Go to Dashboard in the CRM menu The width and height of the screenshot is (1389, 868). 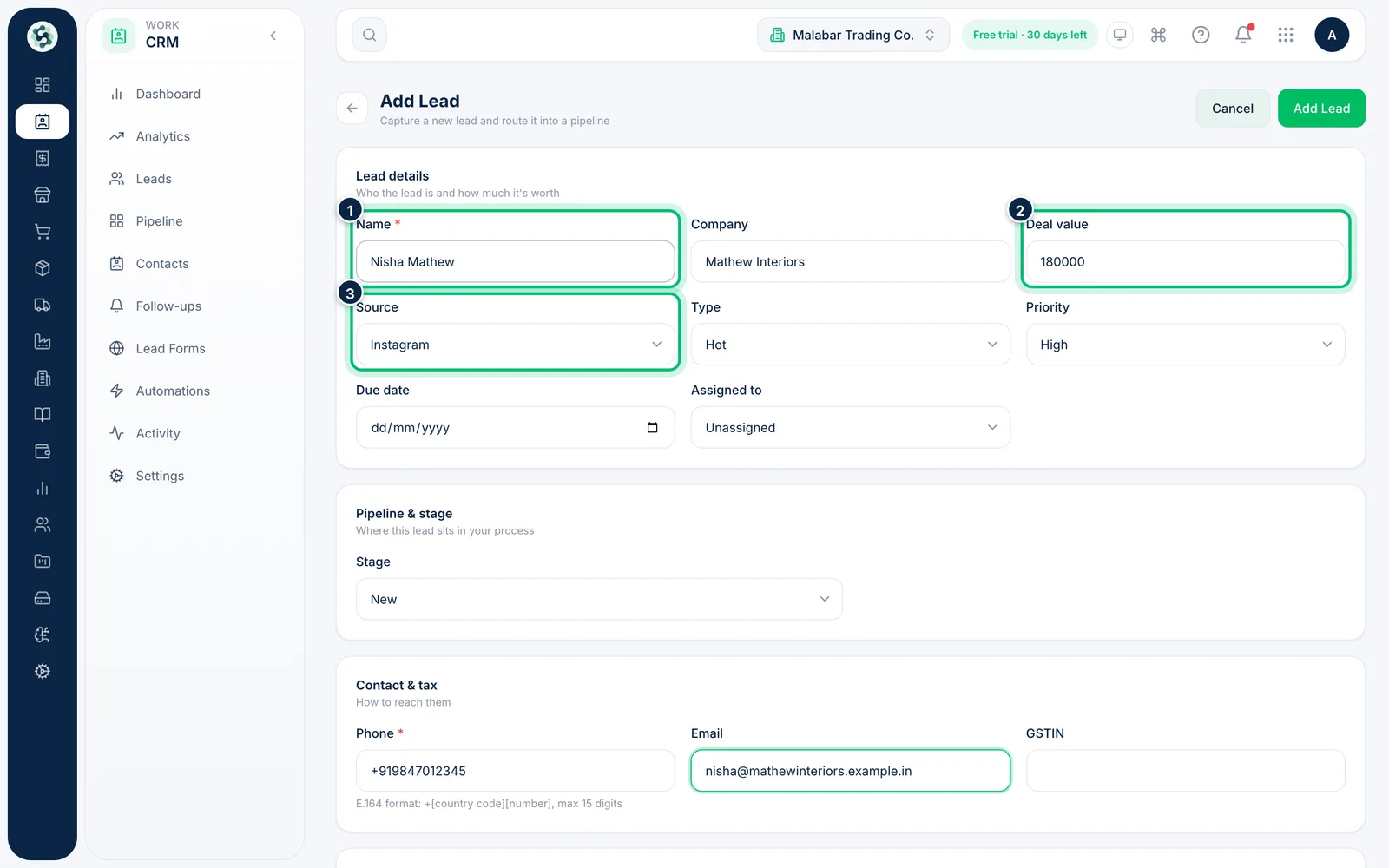tap(194, 94)
